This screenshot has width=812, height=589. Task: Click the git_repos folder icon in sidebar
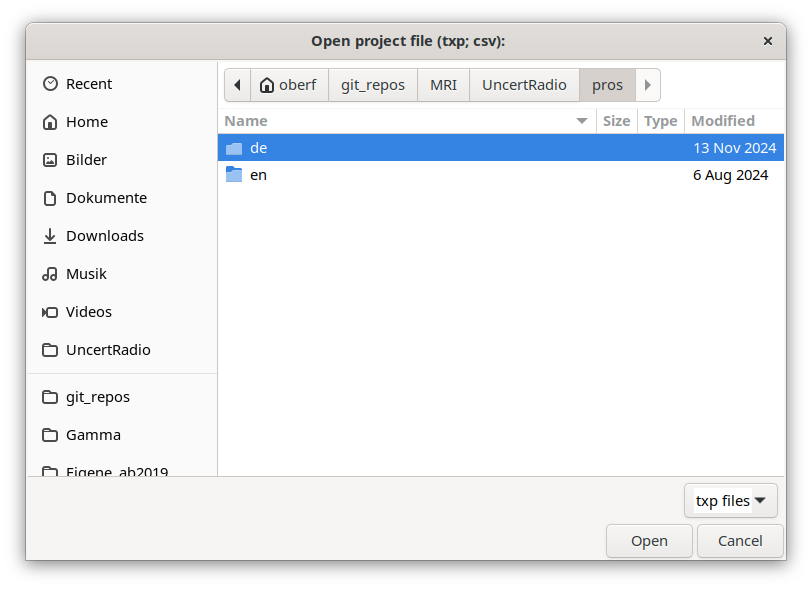coord(50,397)
